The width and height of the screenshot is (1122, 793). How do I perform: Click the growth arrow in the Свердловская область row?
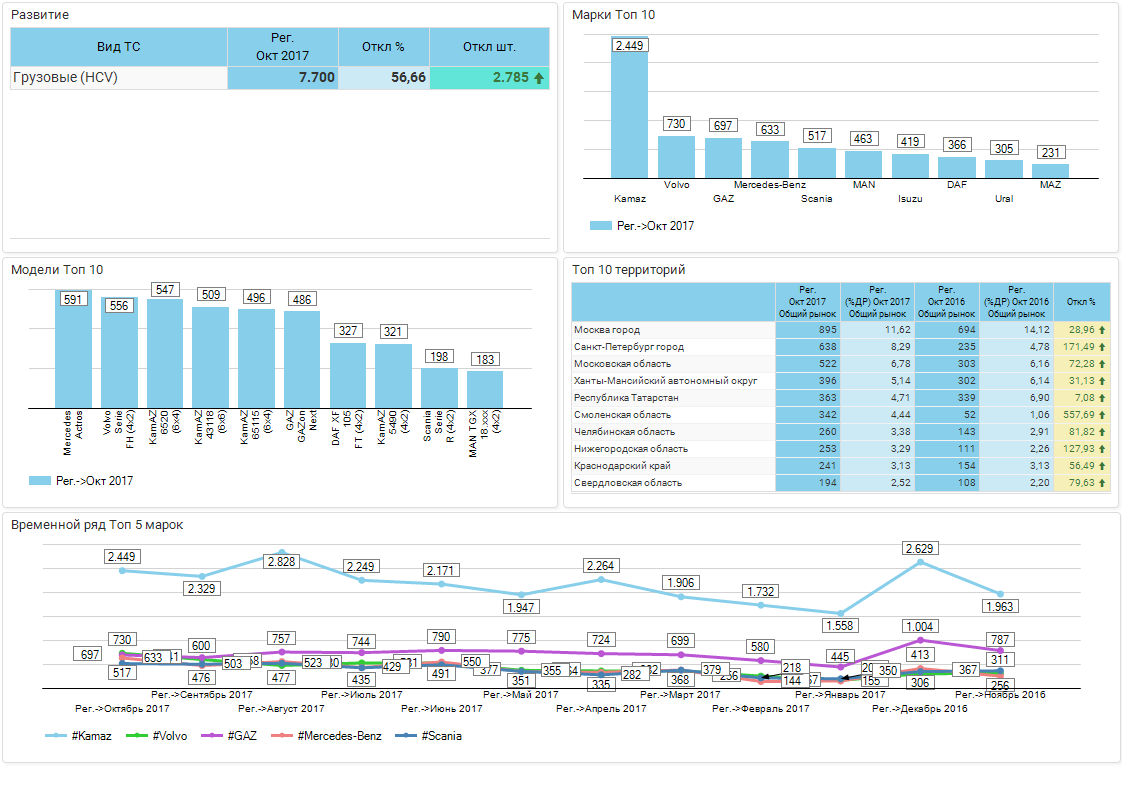pos(1102,483)
